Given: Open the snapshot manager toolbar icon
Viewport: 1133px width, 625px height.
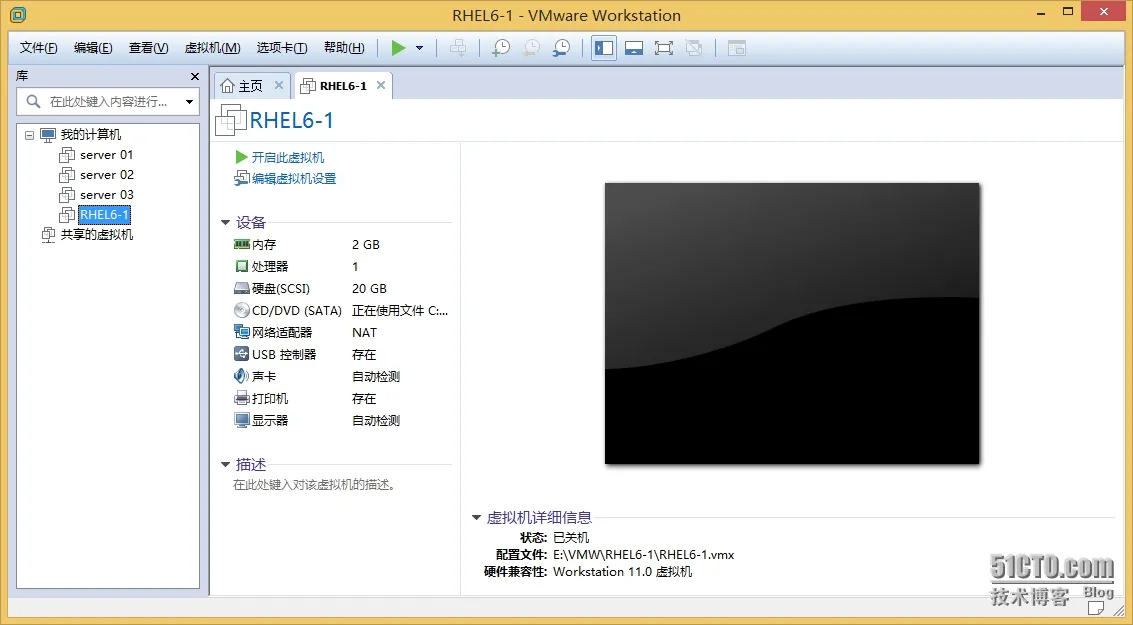Looking at the screenshot, I should (561, 48).
